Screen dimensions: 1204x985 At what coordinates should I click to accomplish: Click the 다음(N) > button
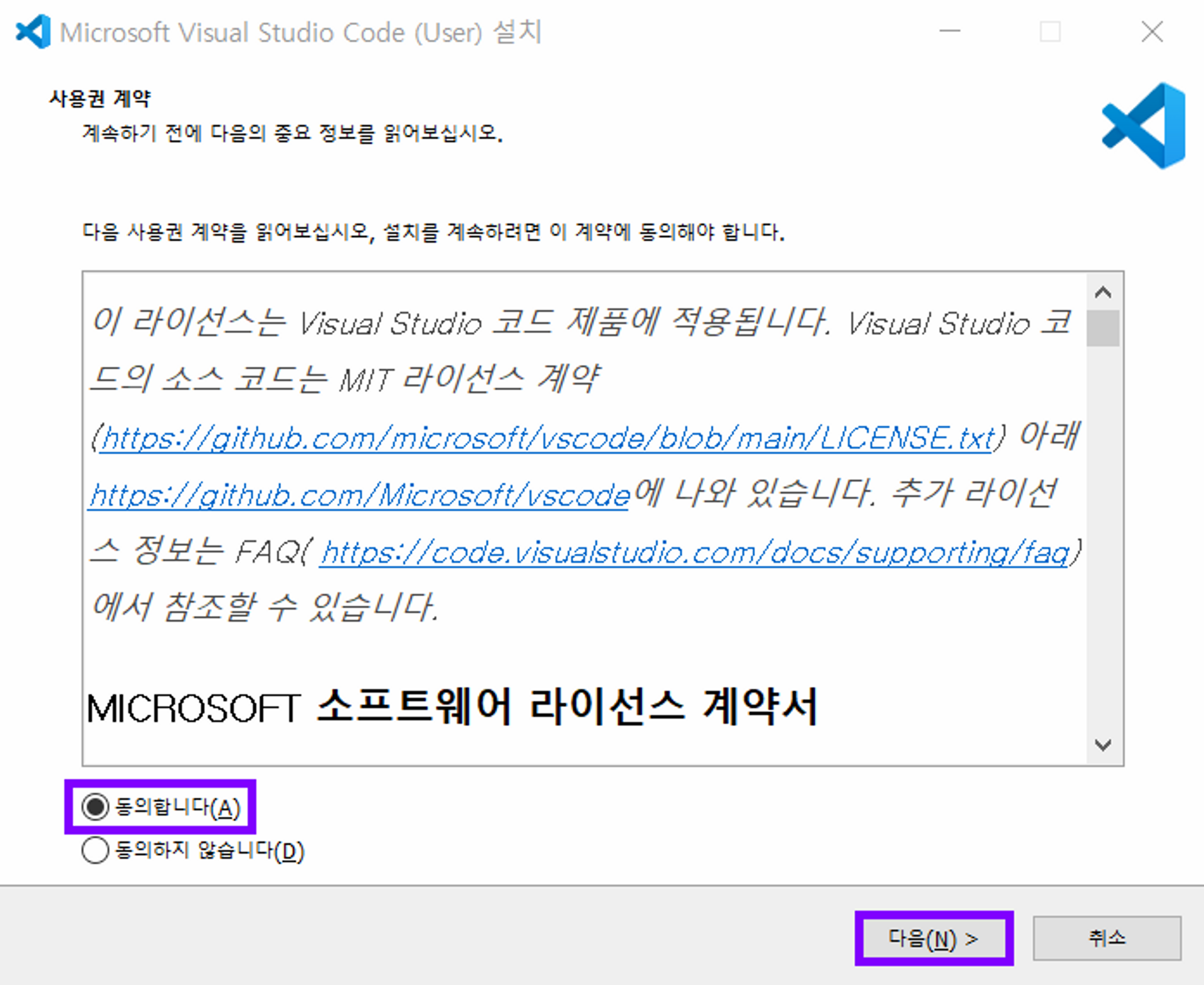[934, 939]
